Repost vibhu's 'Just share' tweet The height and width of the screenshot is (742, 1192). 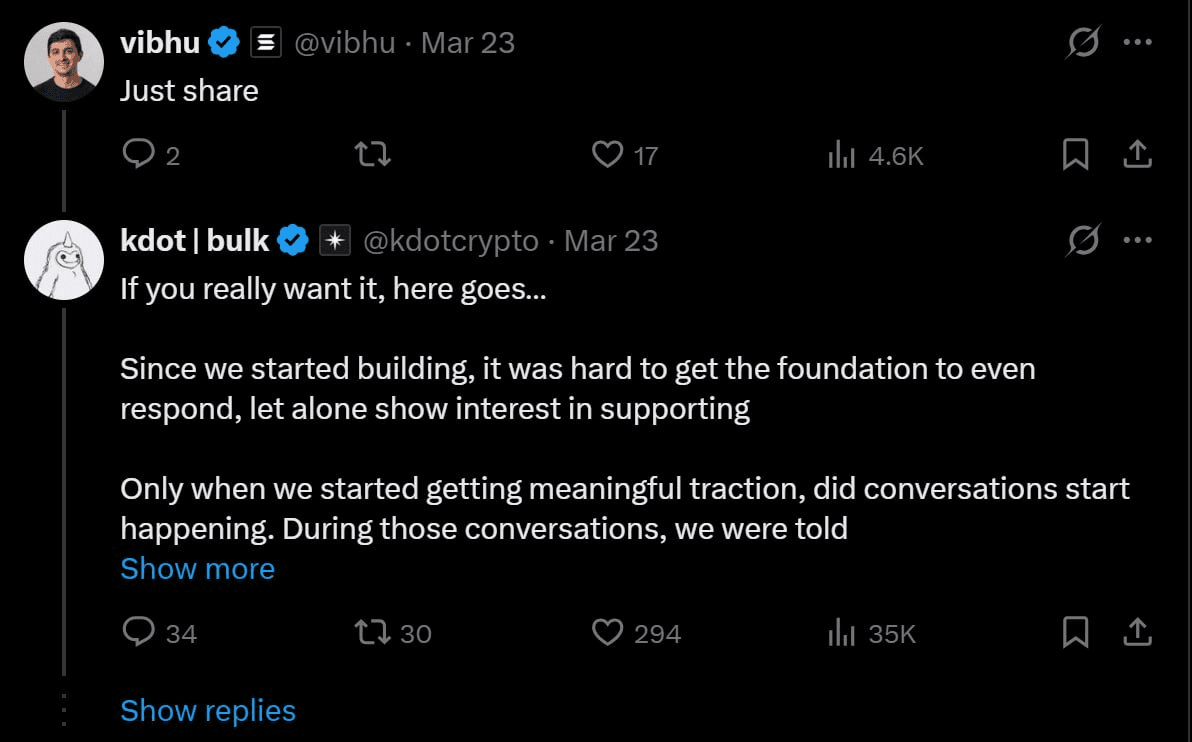pos(373,154)
